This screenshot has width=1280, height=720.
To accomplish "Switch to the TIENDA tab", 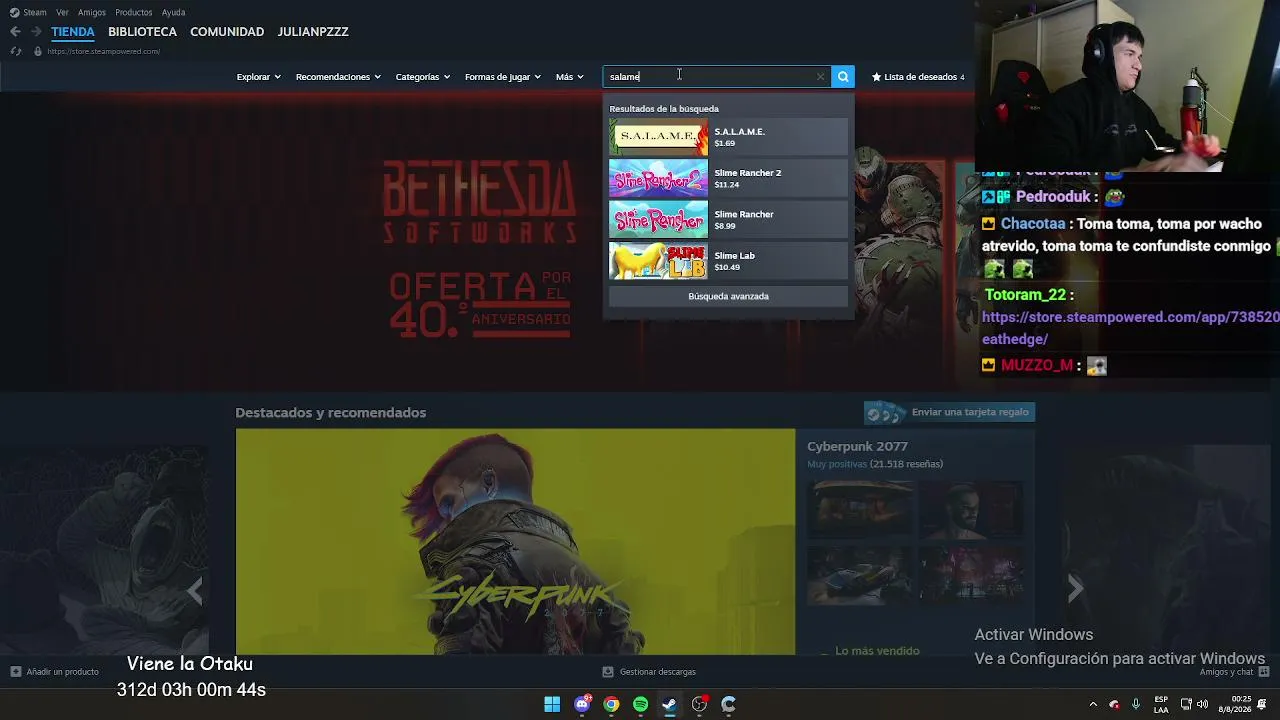I will (73, 32).
